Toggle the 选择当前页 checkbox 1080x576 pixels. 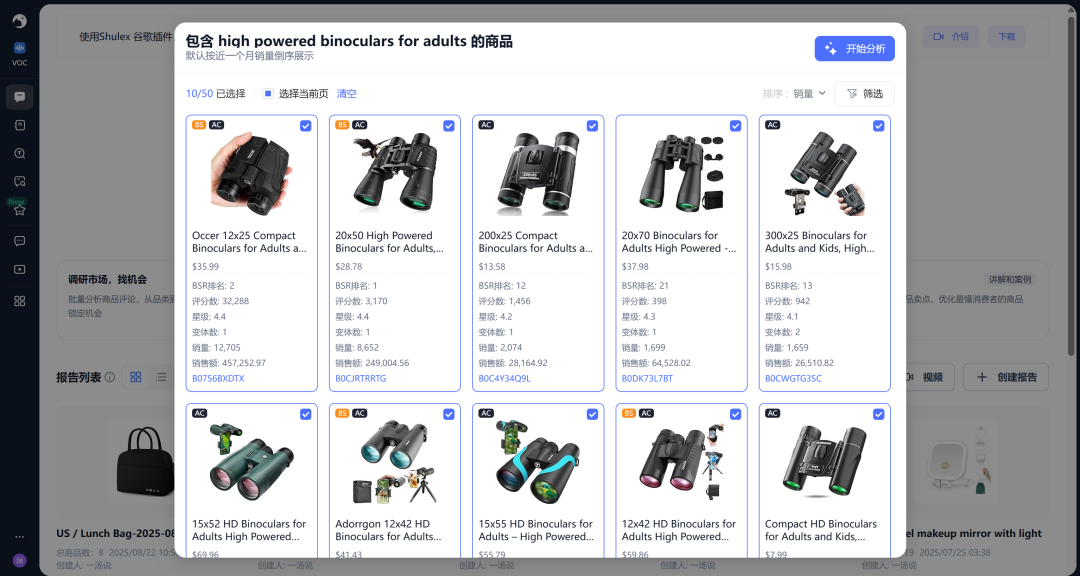point(268,94)
